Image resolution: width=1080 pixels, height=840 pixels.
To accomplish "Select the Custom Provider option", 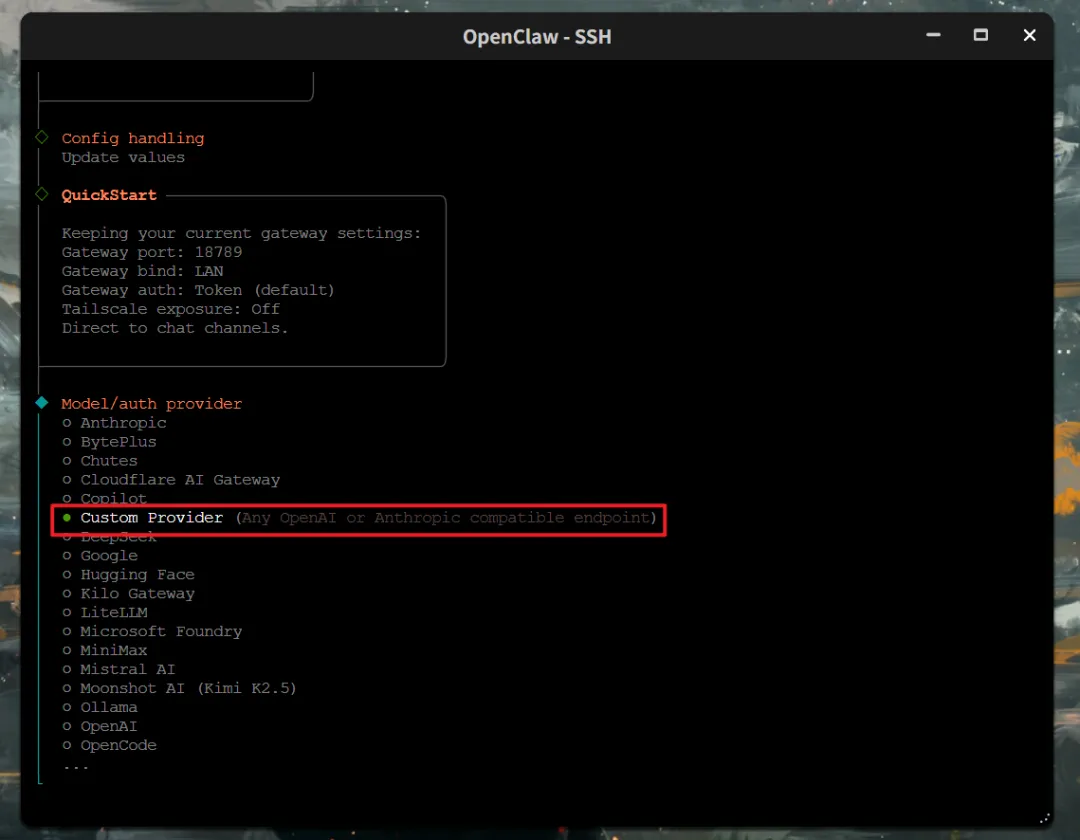I will click(x=360, y=518).
